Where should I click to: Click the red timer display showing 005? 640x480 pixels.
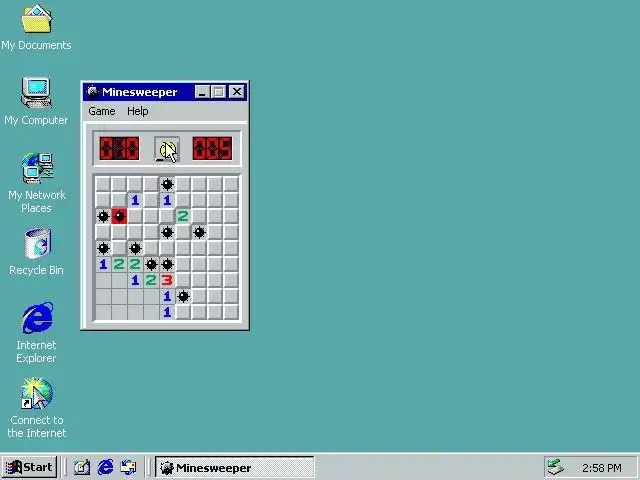[x=212, y=148]
